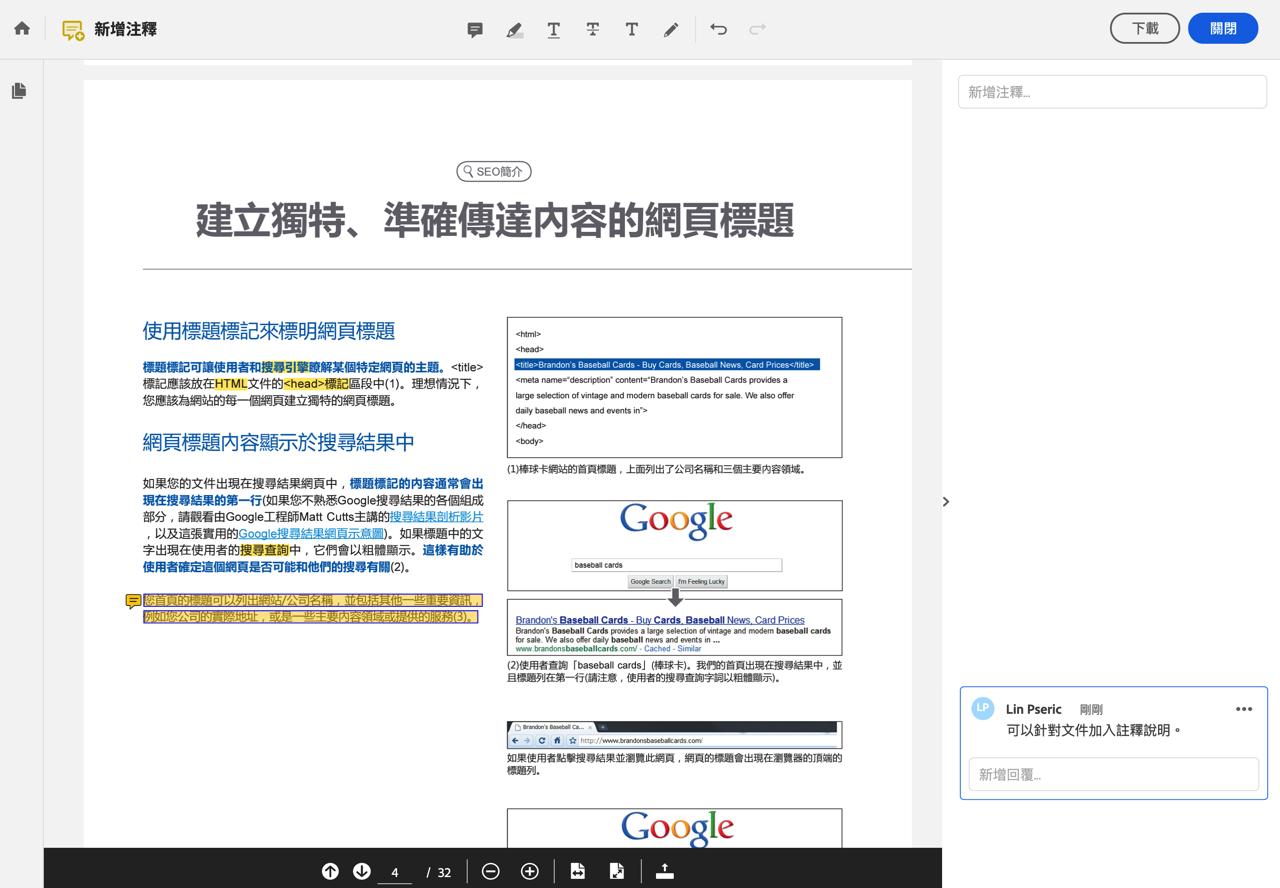1280x888 pixels.
Task: Click the browser address bar screenshot image
Action: [674, 735]
